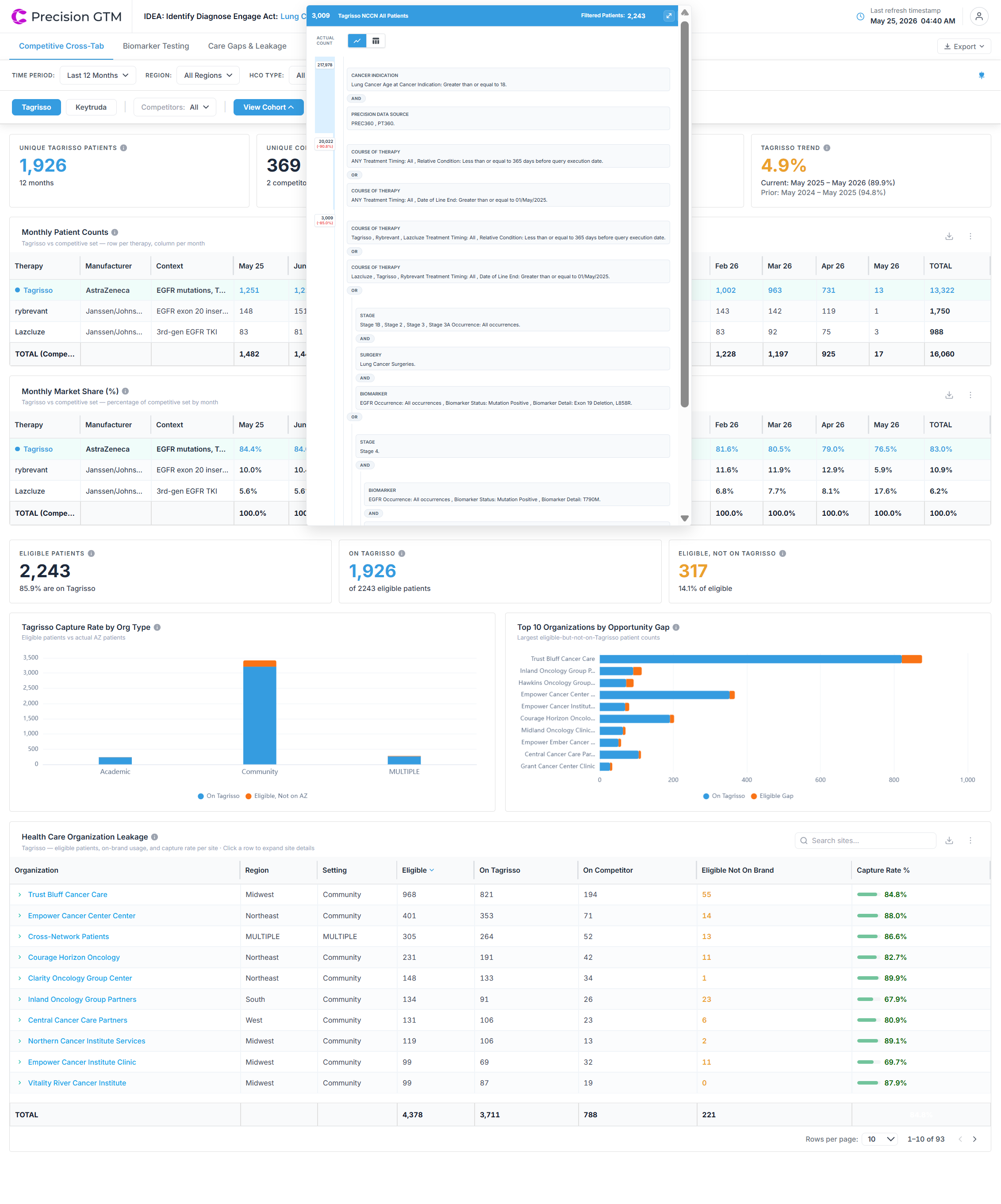
Task: Open more options for Monthly Patient Counts
Action: click(970, 236)
